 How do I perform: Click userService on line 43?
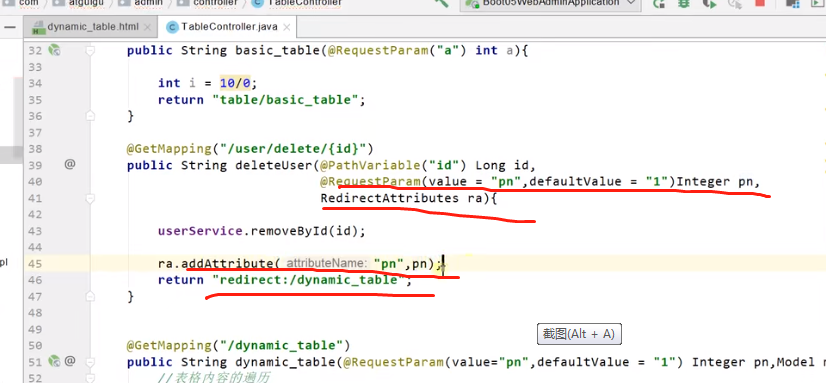pyautogui.click(x=200, y=231)
